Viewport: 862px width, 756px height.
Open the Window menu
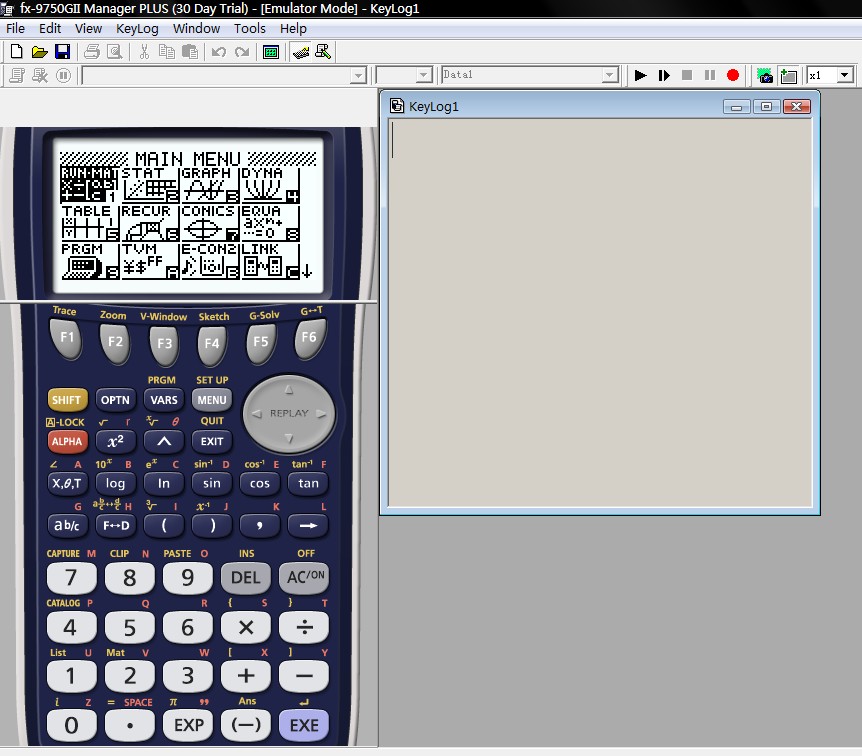point(196,29)
